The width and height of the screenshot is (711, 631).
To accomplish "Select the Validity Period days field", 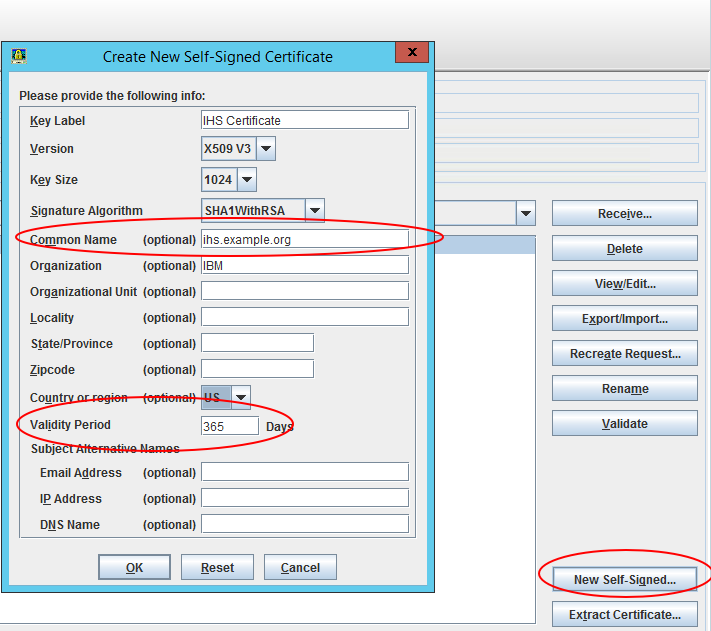I will pyautogui.click(x=230, y=426).
